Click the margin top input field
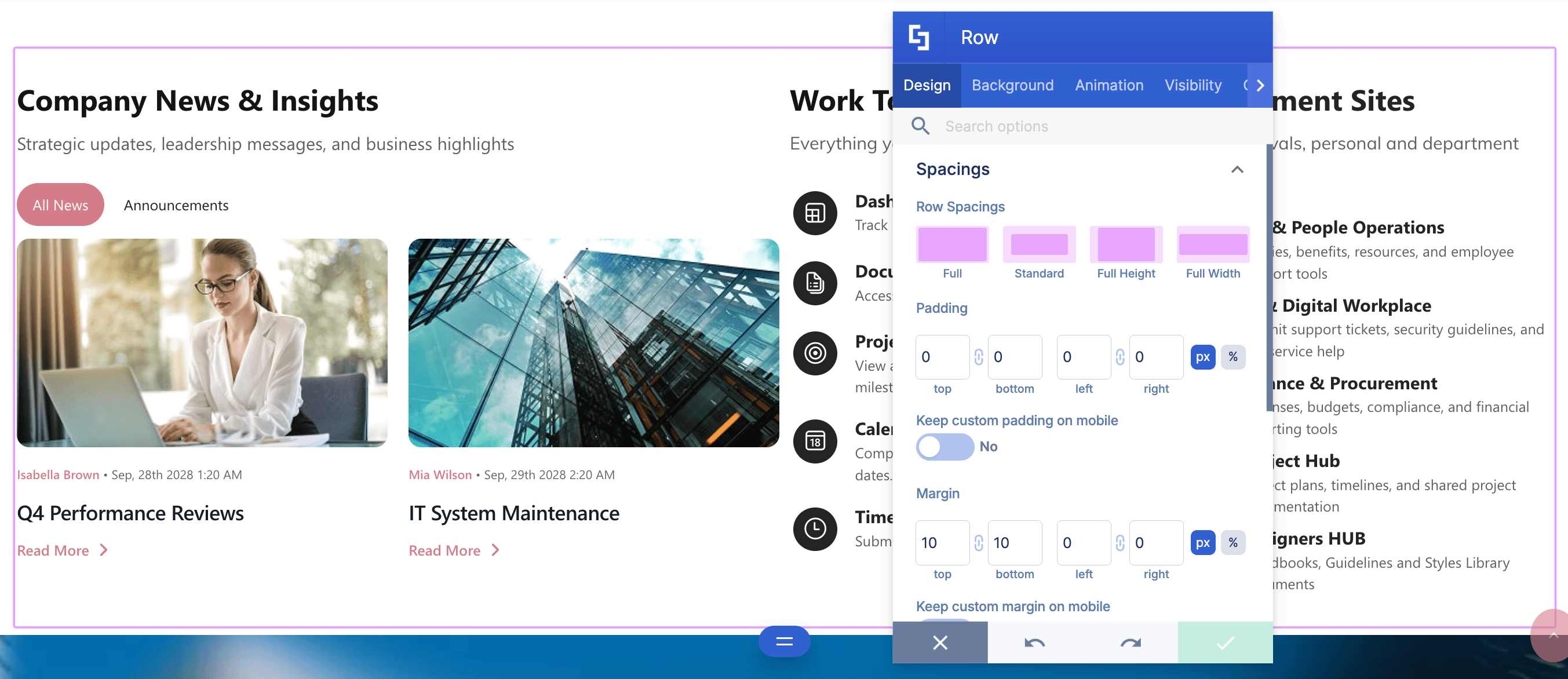Viewport: 1568px width, 679px height. tap(942, 542)
